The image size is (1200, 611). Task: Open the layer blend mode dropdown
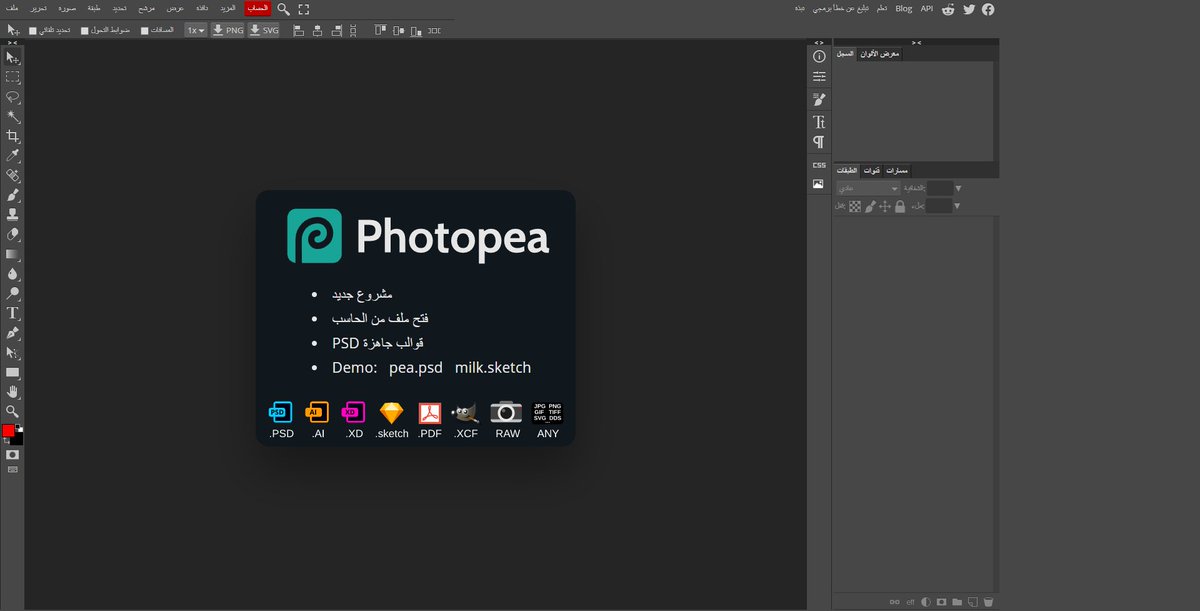click(868, 188)
